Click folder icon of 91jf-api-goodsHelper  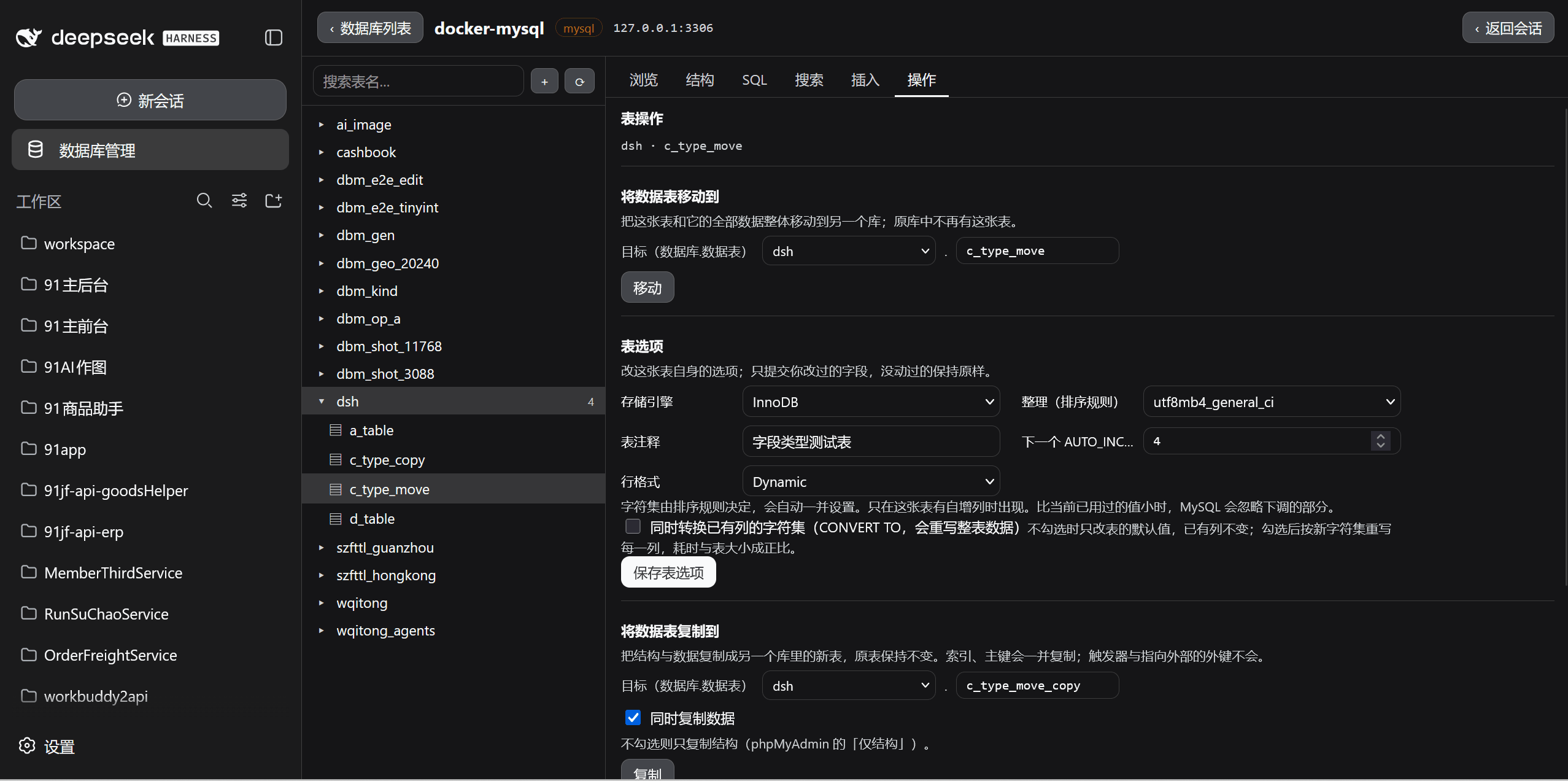29,490
